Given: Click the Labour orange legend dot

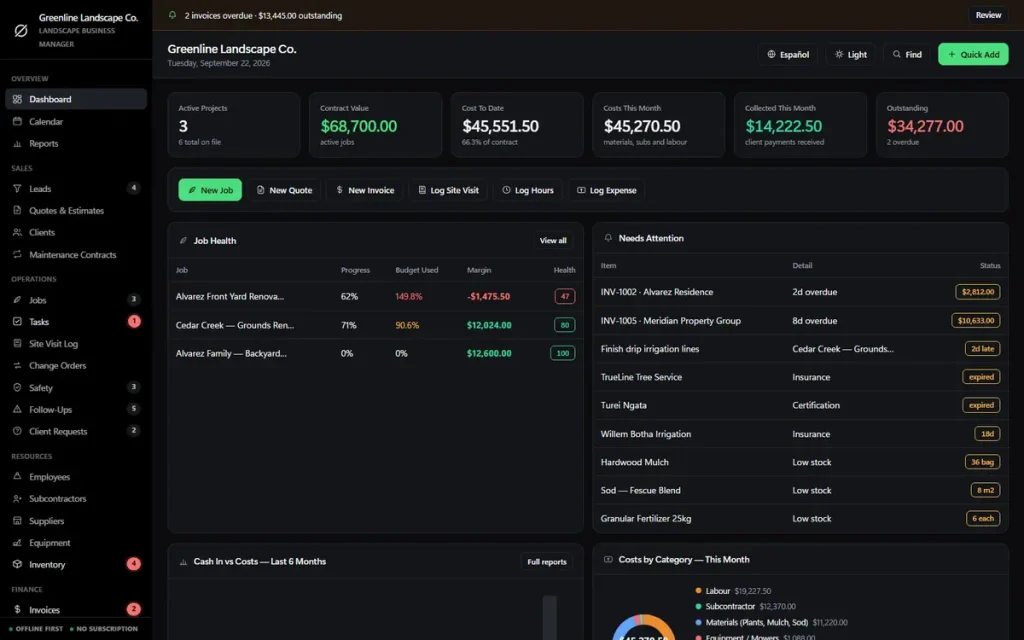Looking at the screenshot, I should (x=698, y=590).
